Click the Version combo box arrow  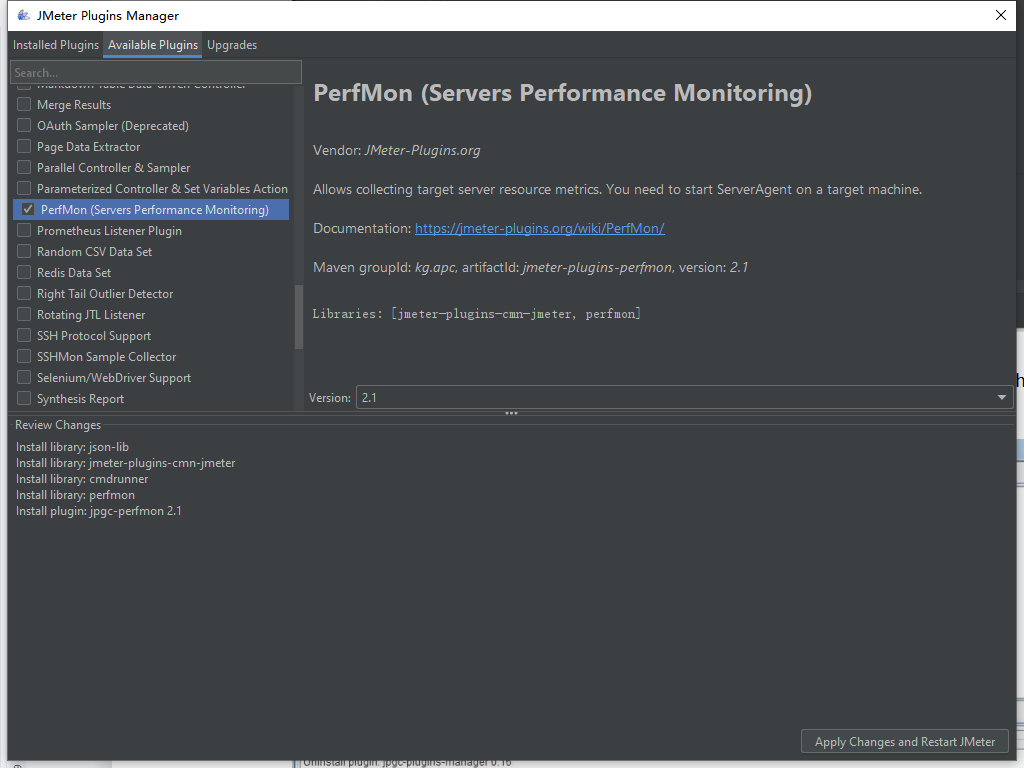tap(1002, 397)
